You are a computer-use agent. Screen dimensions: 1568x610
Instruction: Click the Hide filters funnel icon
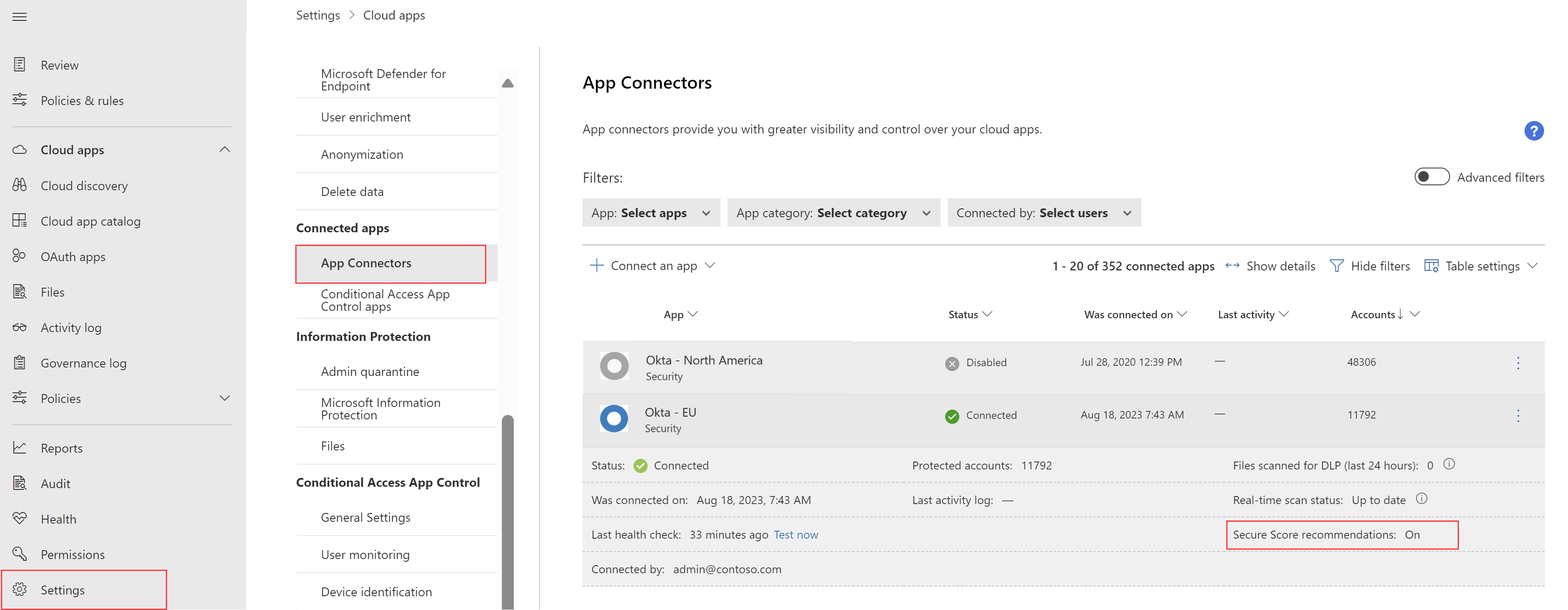click(1336, 266)
